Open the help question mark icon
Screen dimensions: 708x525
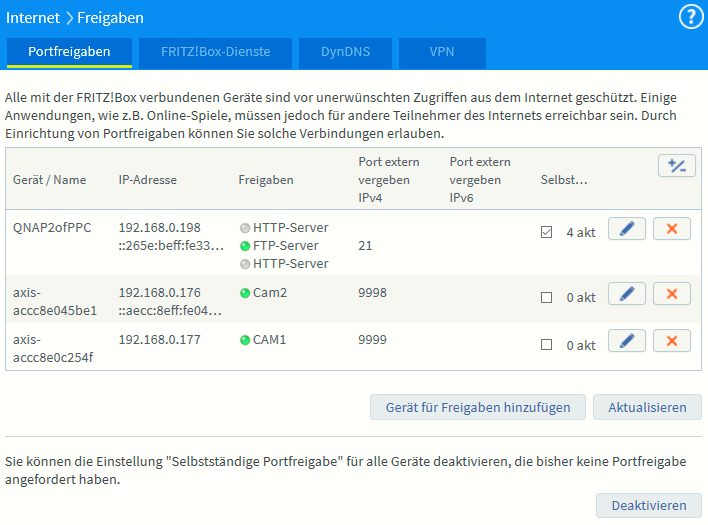point(691,17)
